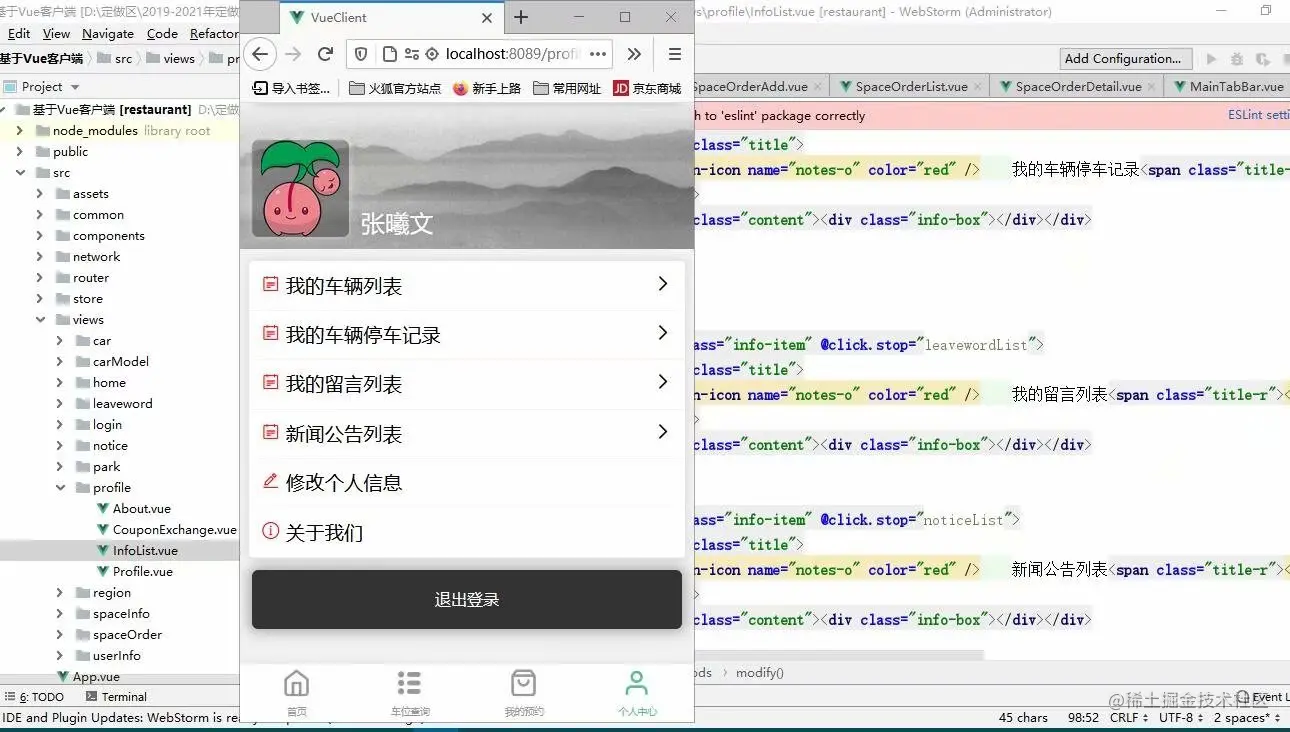Screen dimensions: 1290x732
Task: Open 我的车辆列表 menu row
Action: click(467, 286)
